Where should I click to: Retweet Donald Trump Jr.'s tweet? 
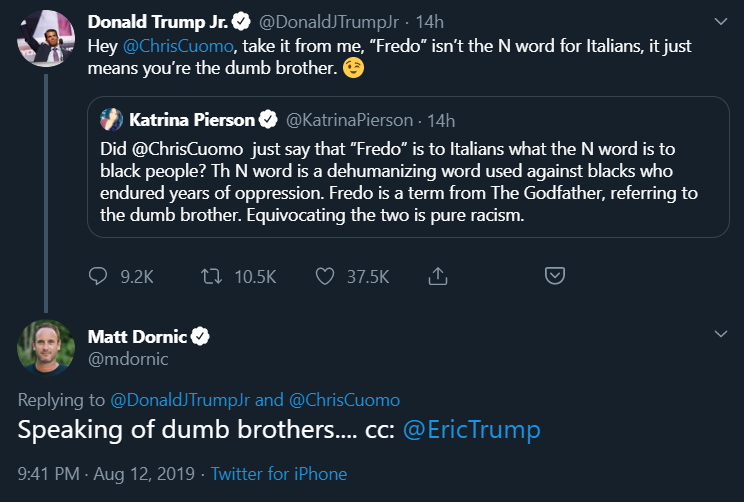click(x=211, y=276)
